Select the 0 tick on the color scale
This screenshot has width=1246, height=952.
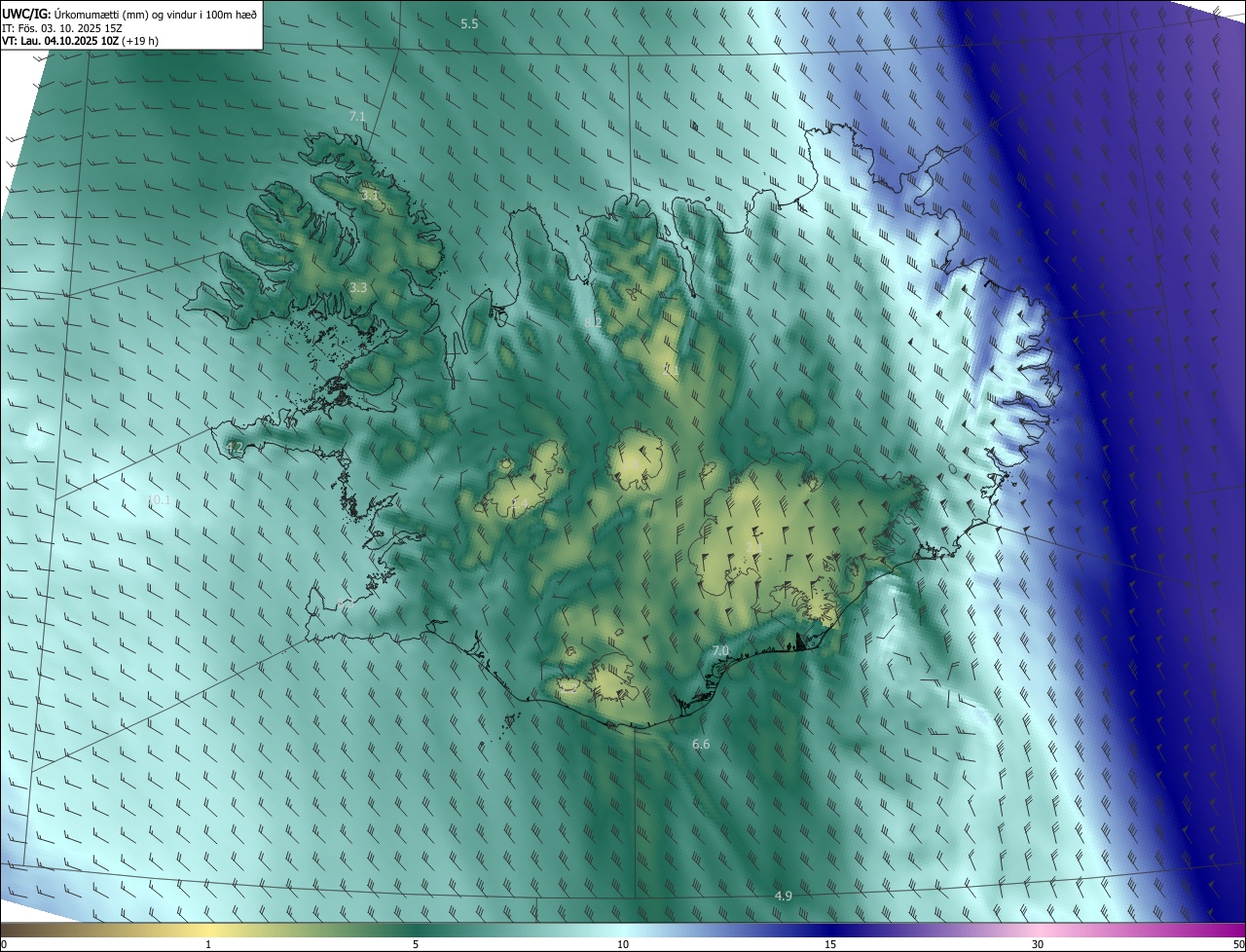[3, 944]
